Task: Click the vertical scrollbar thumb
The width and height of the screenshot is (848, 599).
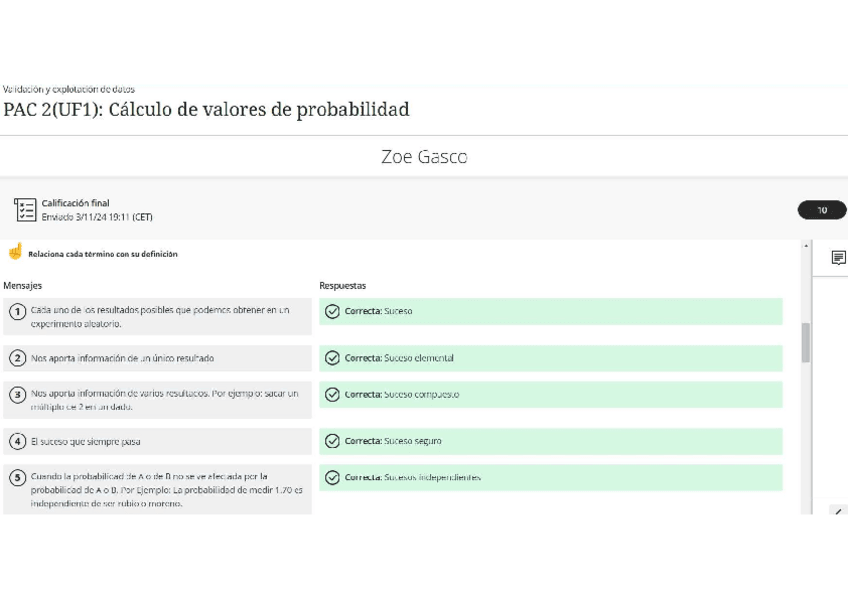Action: point(806,343)
